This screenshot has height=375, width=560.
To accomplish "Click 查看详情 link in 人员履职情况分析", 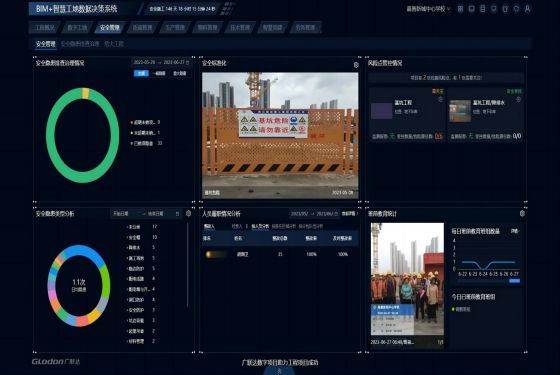I will (x=349, y=214).
